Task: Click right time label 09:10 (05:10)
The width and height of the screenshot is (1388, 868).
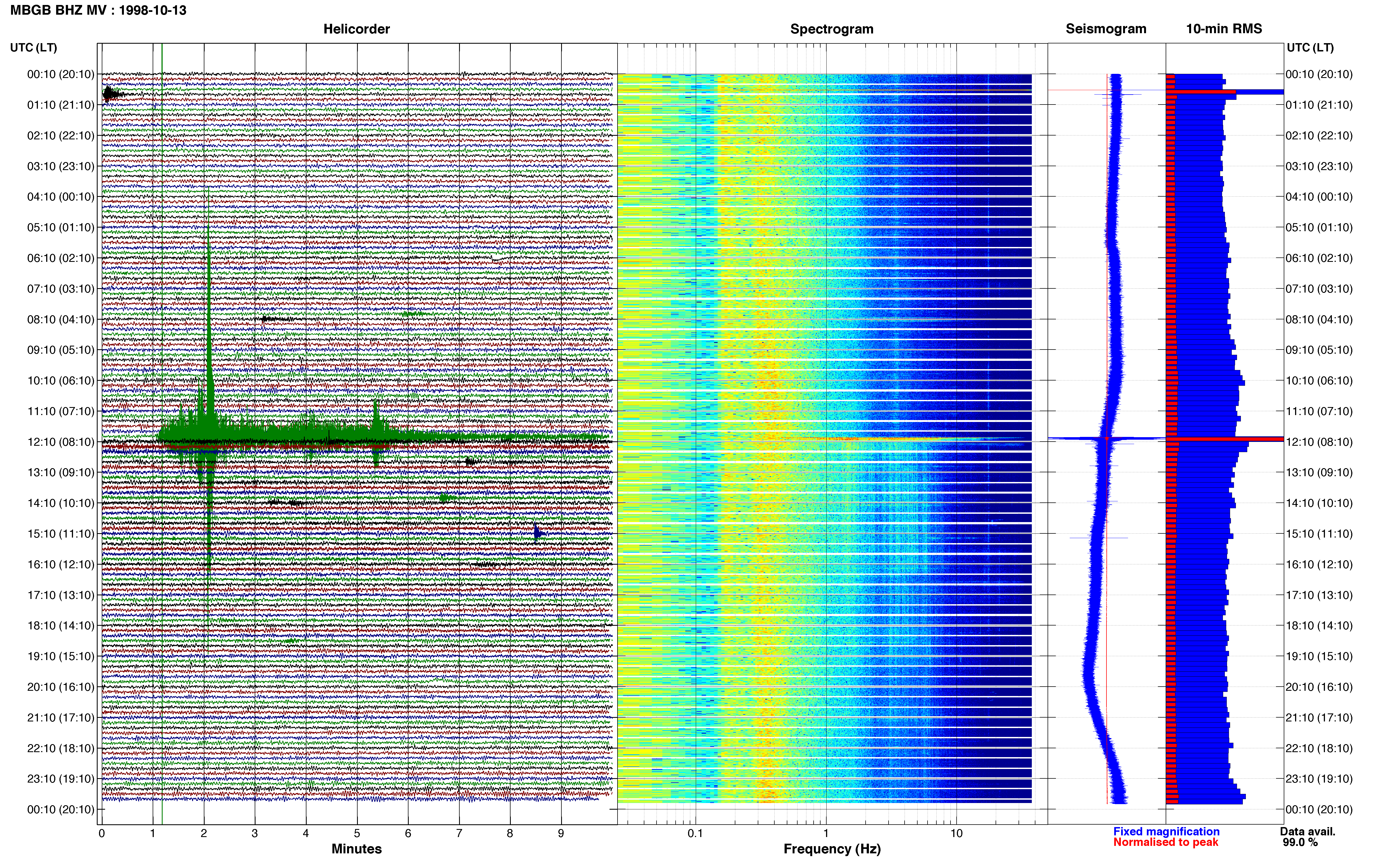Action: pyautogui.click(x=1319, y=350)
